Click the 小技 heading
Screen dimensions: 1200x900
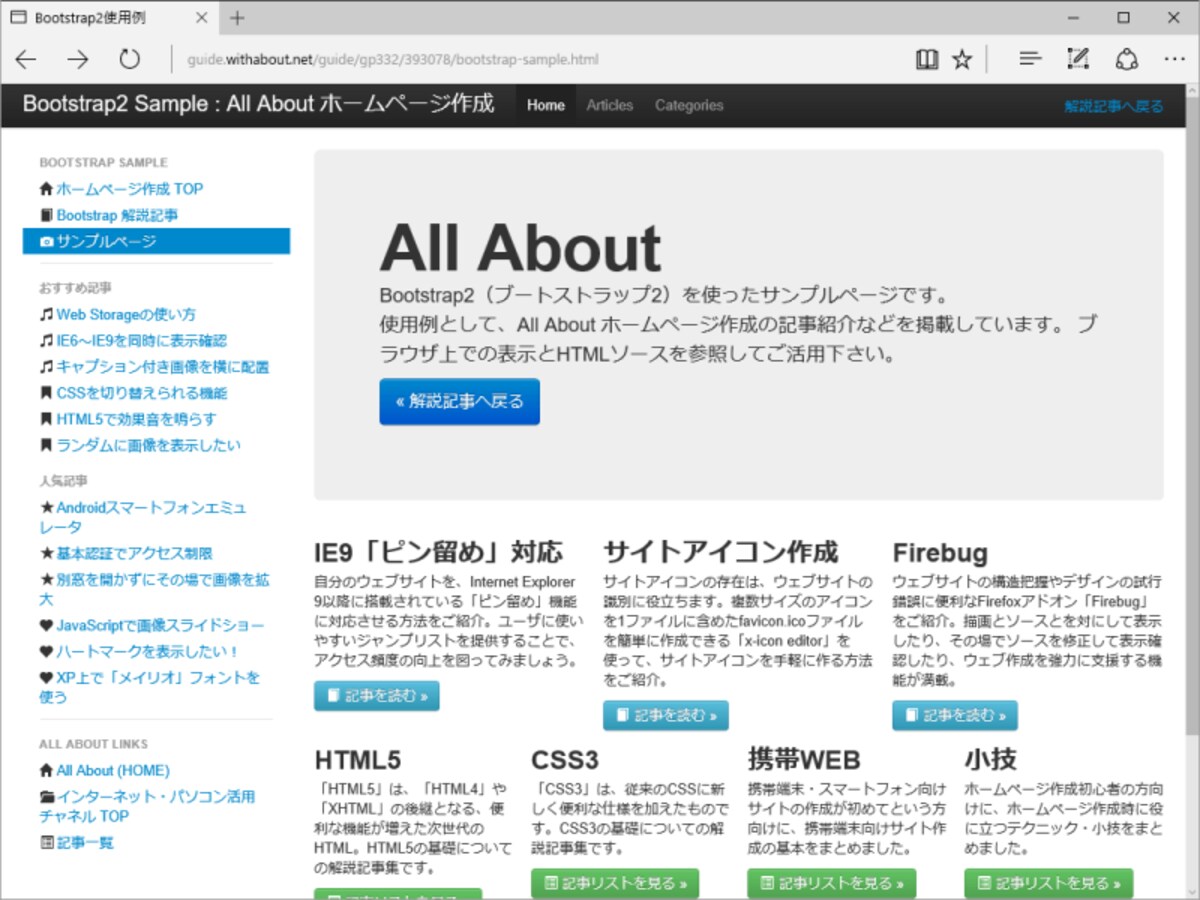(991, 760)
